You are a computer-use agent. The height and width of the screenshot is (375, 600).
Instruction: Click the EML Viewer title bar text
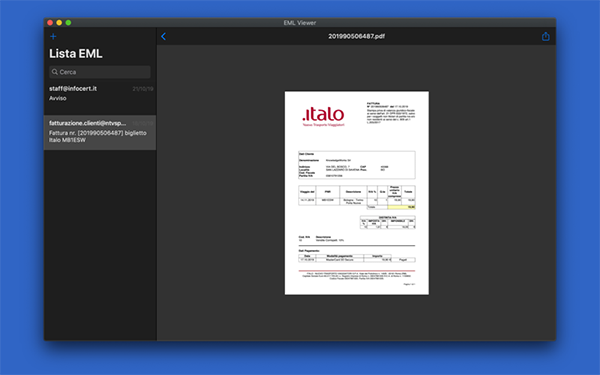300,23
